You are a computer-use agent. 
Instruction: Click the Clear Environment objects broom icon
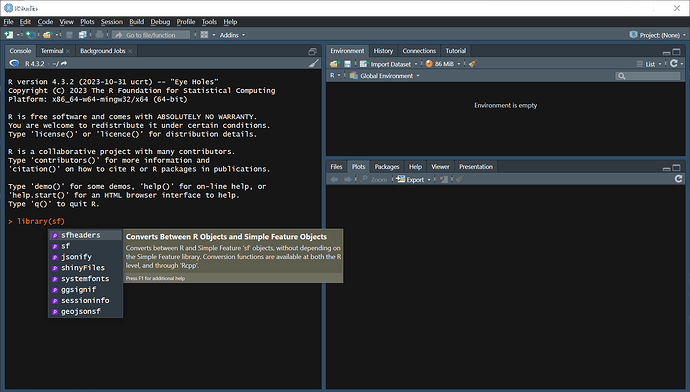pos(473,64)
